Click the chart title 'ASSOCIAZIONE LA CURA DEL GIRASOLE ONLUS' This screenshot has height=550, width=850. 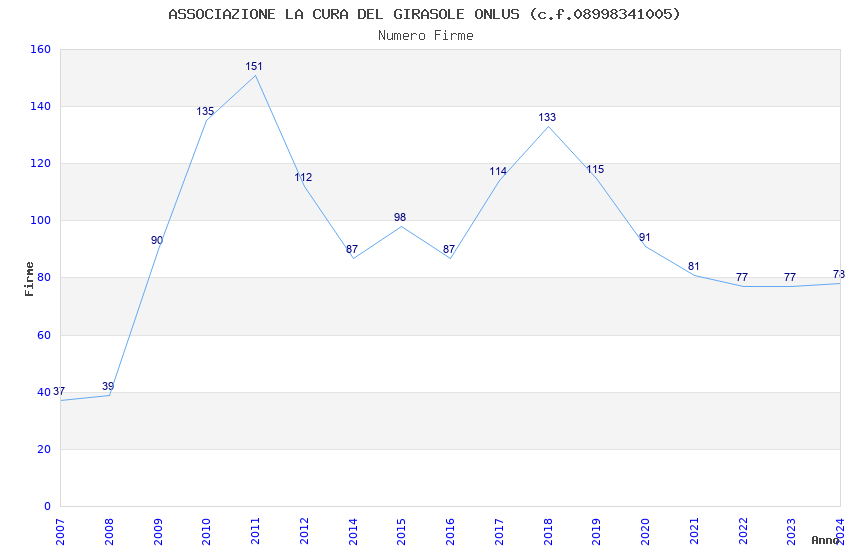coord(344,14)
